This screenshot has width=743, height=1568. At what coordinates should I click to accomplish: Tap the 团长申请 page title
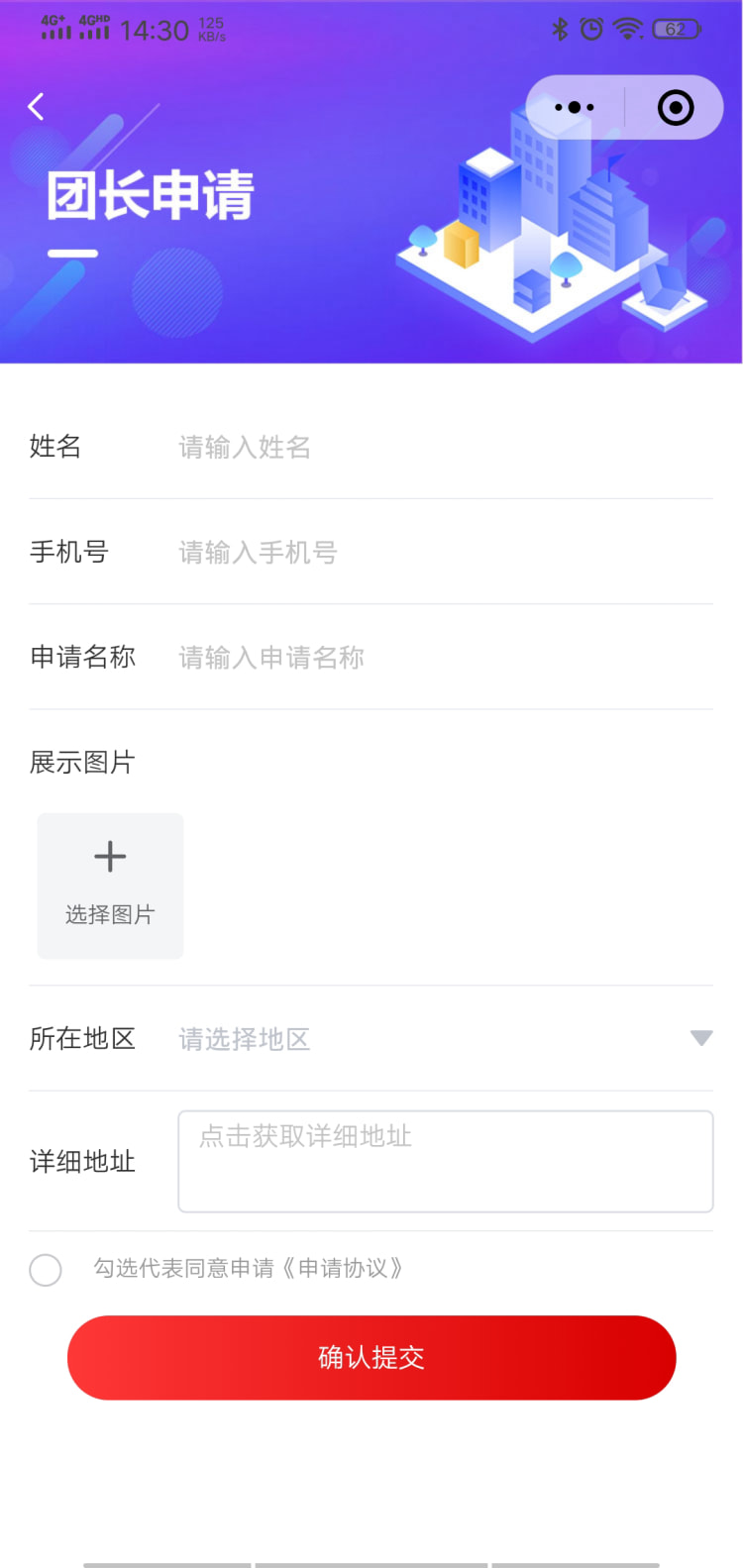(151, 194)
